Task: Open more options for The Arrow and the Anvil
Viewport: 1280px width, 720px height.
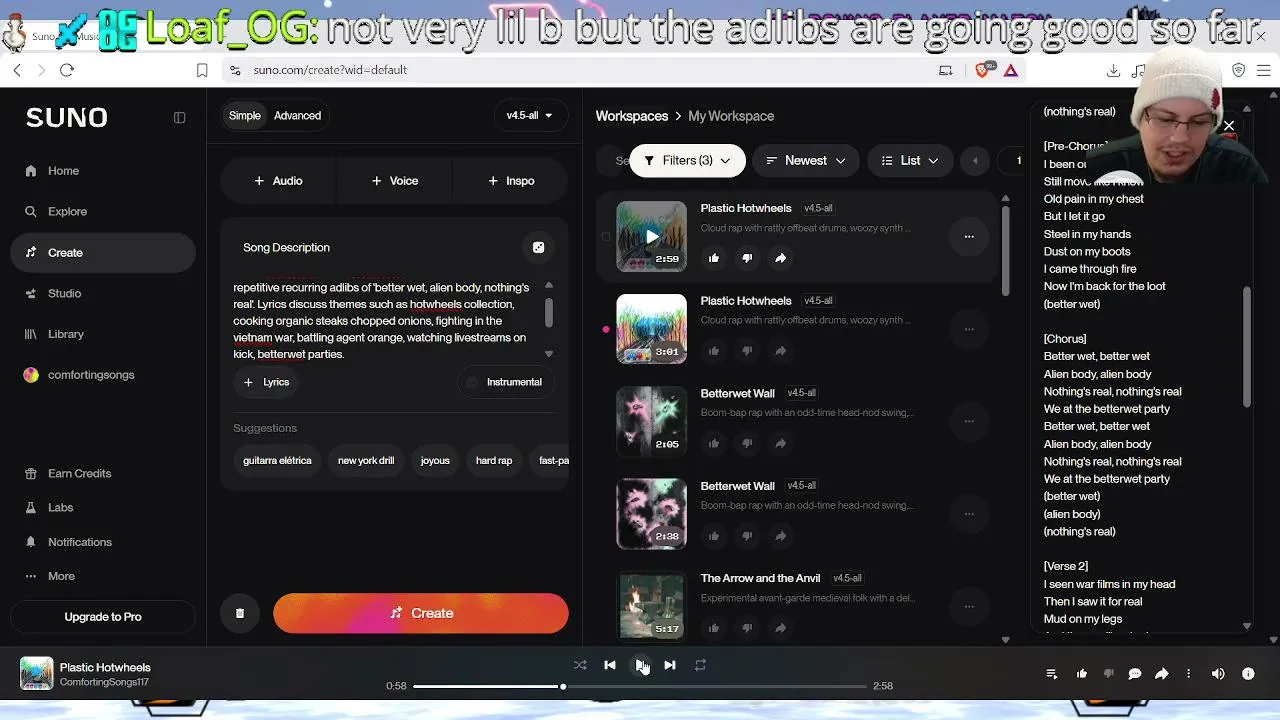Action: (x=969, y=606)
